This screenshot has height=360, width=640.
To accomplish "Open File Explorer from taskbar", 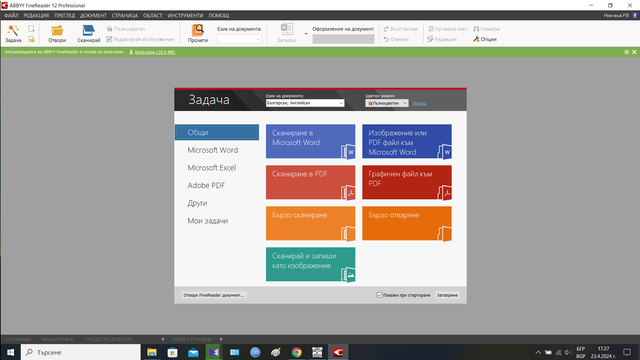I will point(152,352).
